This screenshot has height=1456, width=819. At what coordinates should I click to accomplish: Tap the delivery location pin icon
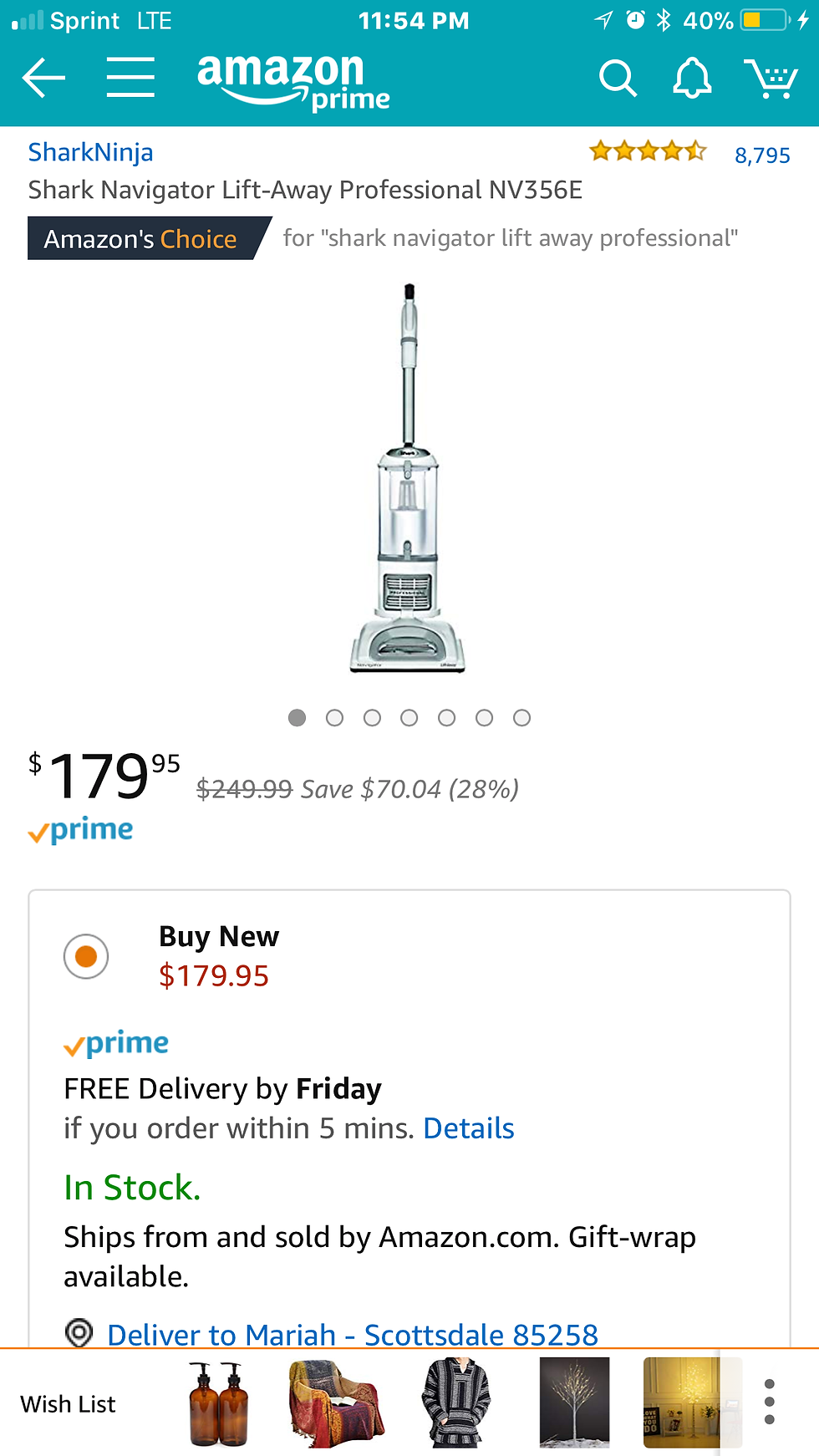pyautogui.click(x=79, y=1331)
